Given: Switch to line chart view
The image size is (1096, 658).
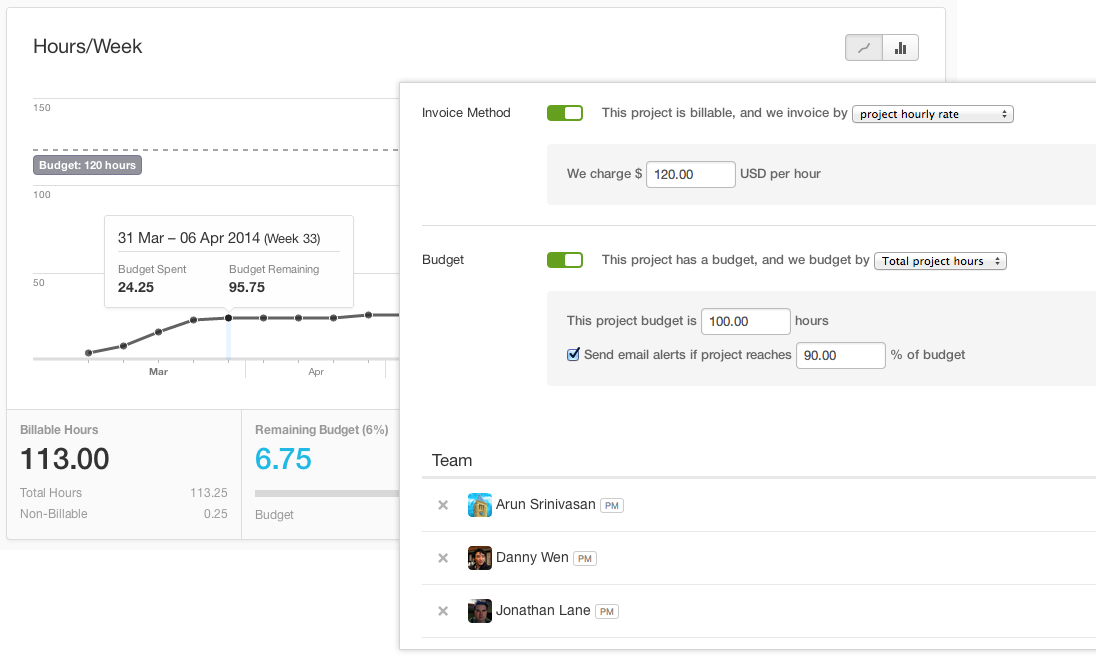Looking at the screenshot, I should pos(864,47).
